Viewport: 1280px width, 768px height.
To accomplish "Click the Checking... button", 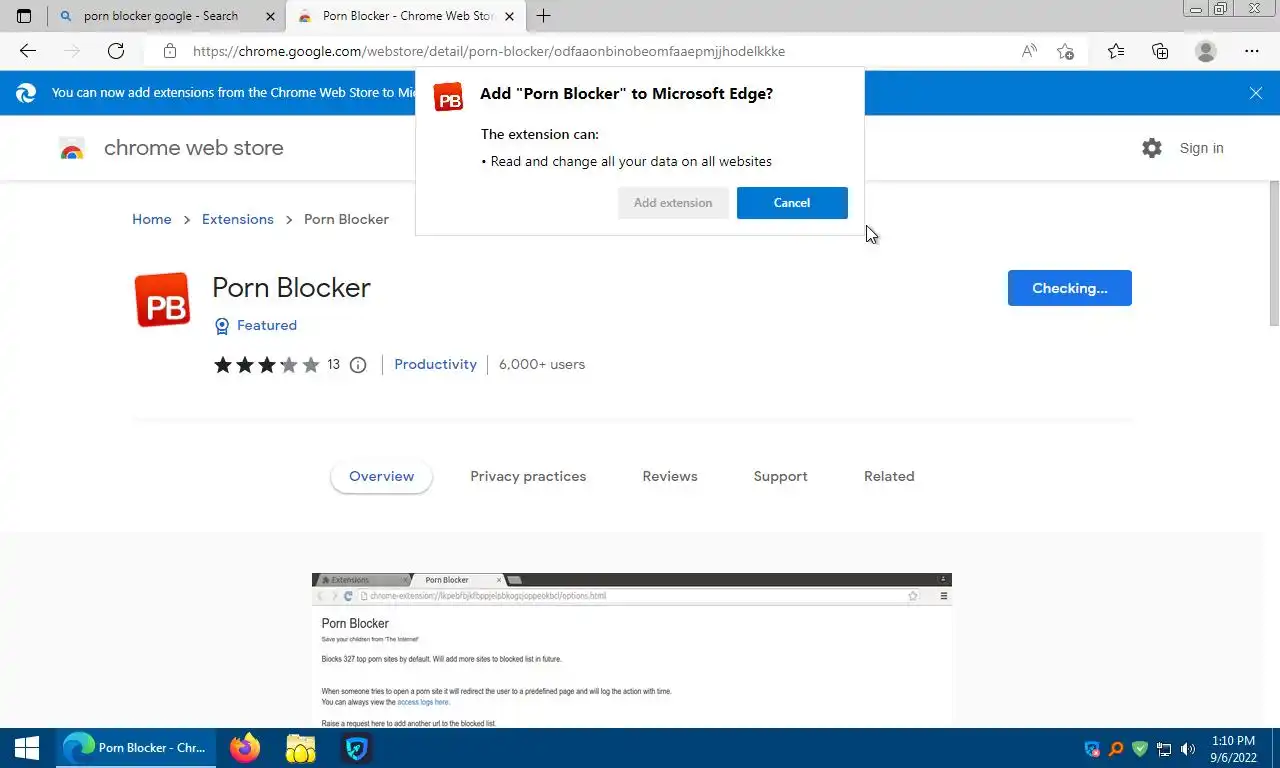I will coord(1070,288).
